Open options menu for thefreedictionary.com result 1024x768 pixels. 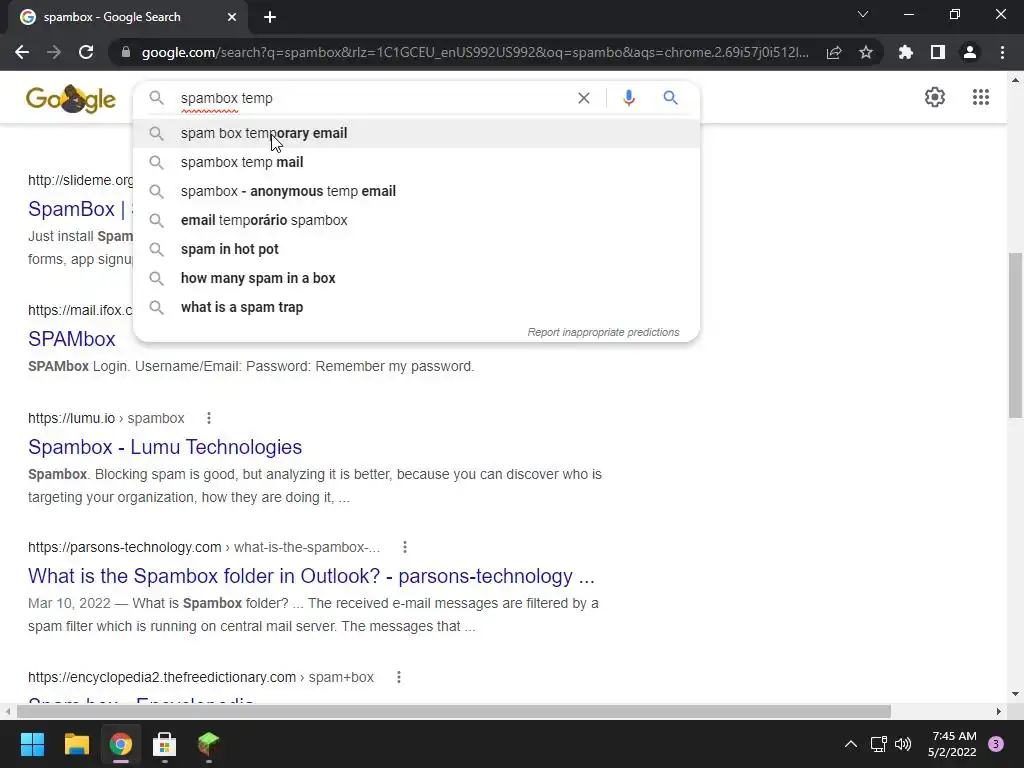[x=398, y=677]
